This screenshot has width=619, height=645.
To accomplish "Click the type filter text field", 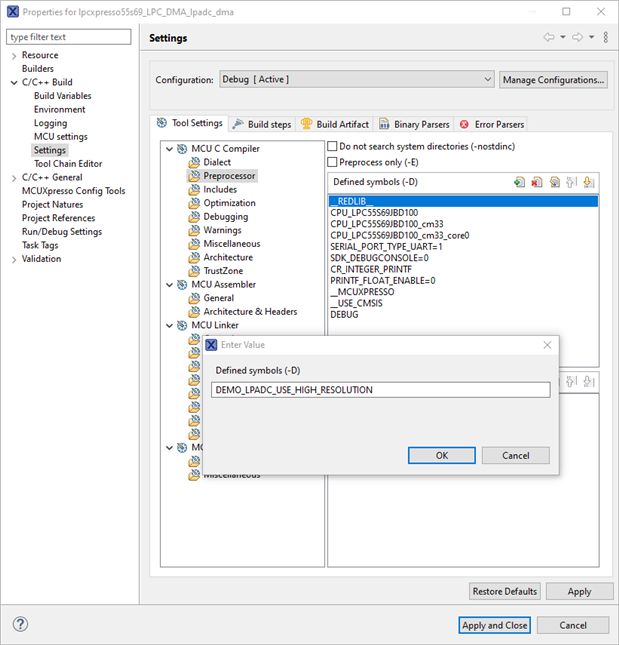I will click(69, 37).
